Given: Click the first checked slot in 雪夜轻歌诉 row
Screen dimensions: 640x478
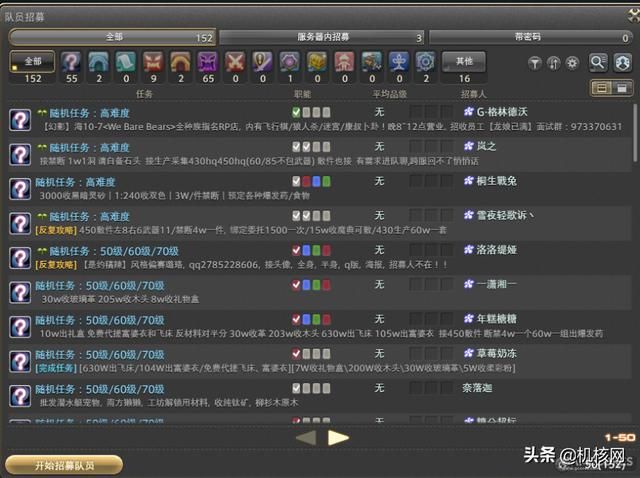Looking at the screenshot, I should [x=296, y=216].
